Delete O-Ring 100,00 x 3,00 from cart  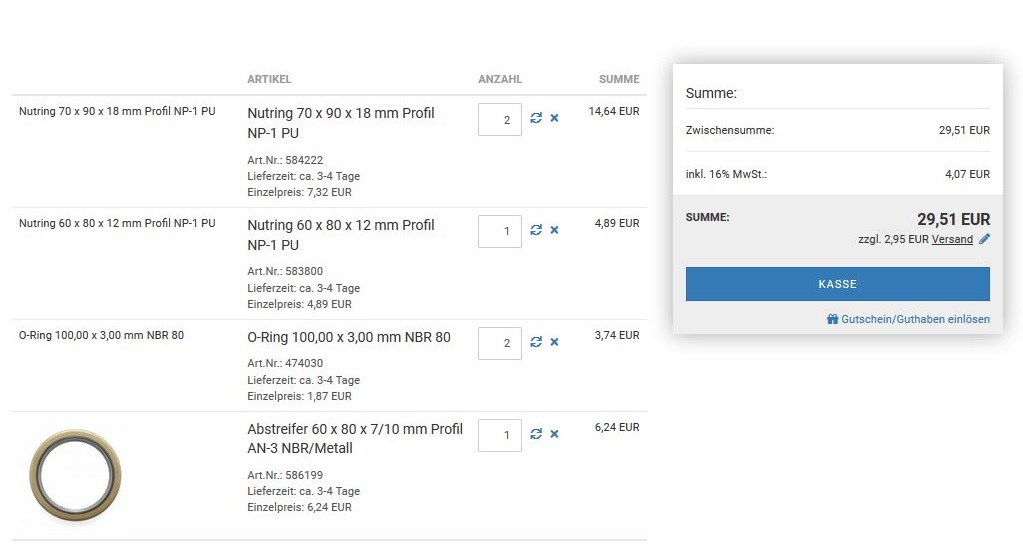point(554,342)
